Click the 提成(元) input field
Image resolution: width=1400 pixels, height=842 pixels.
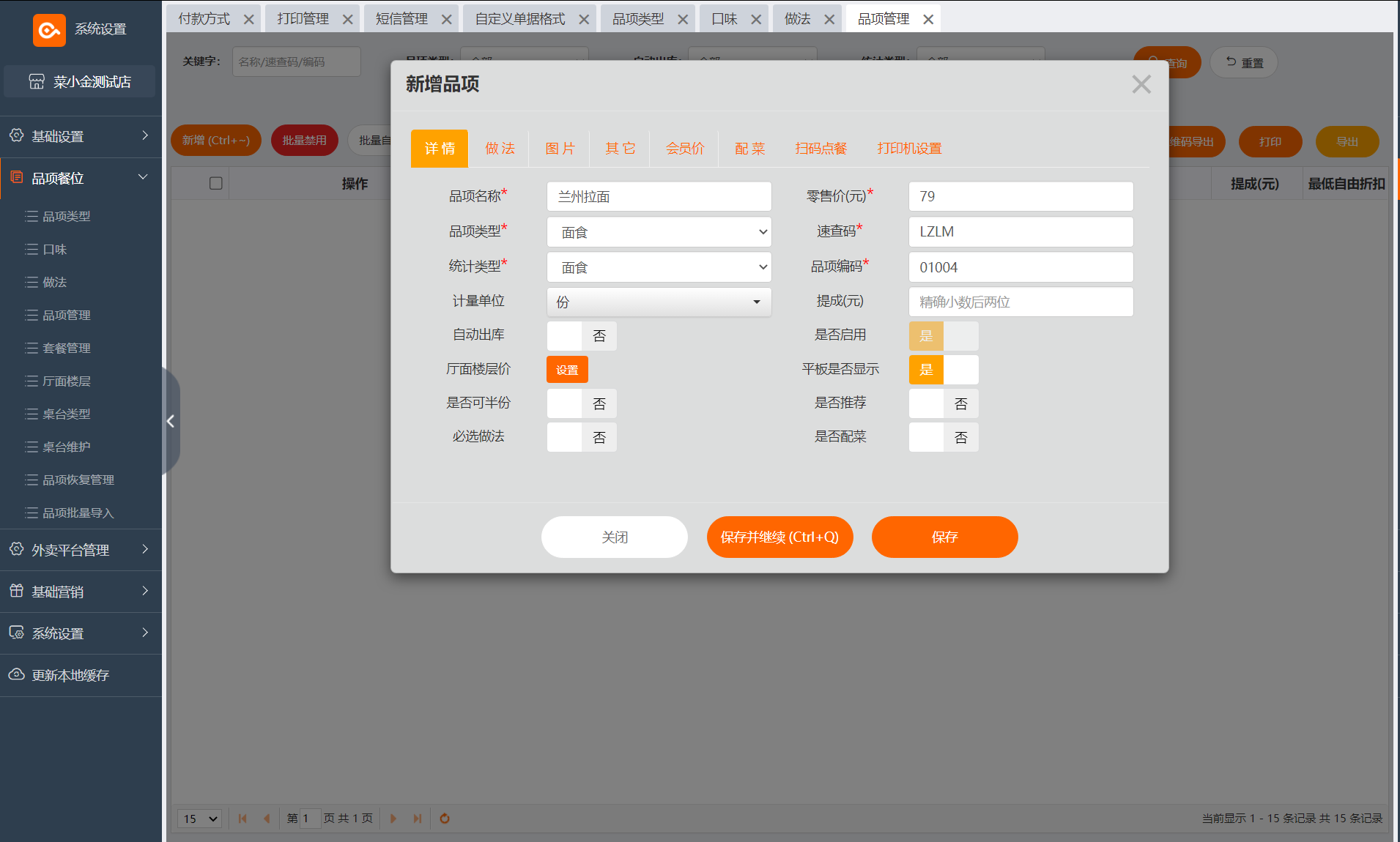1021,302
